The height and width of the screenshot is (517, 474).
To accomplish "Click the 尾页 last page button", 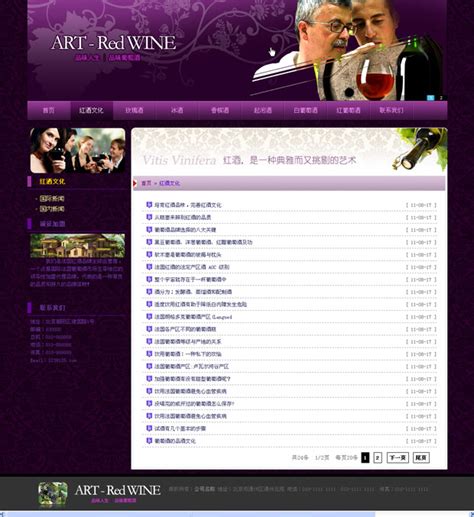I will [421, 458].
